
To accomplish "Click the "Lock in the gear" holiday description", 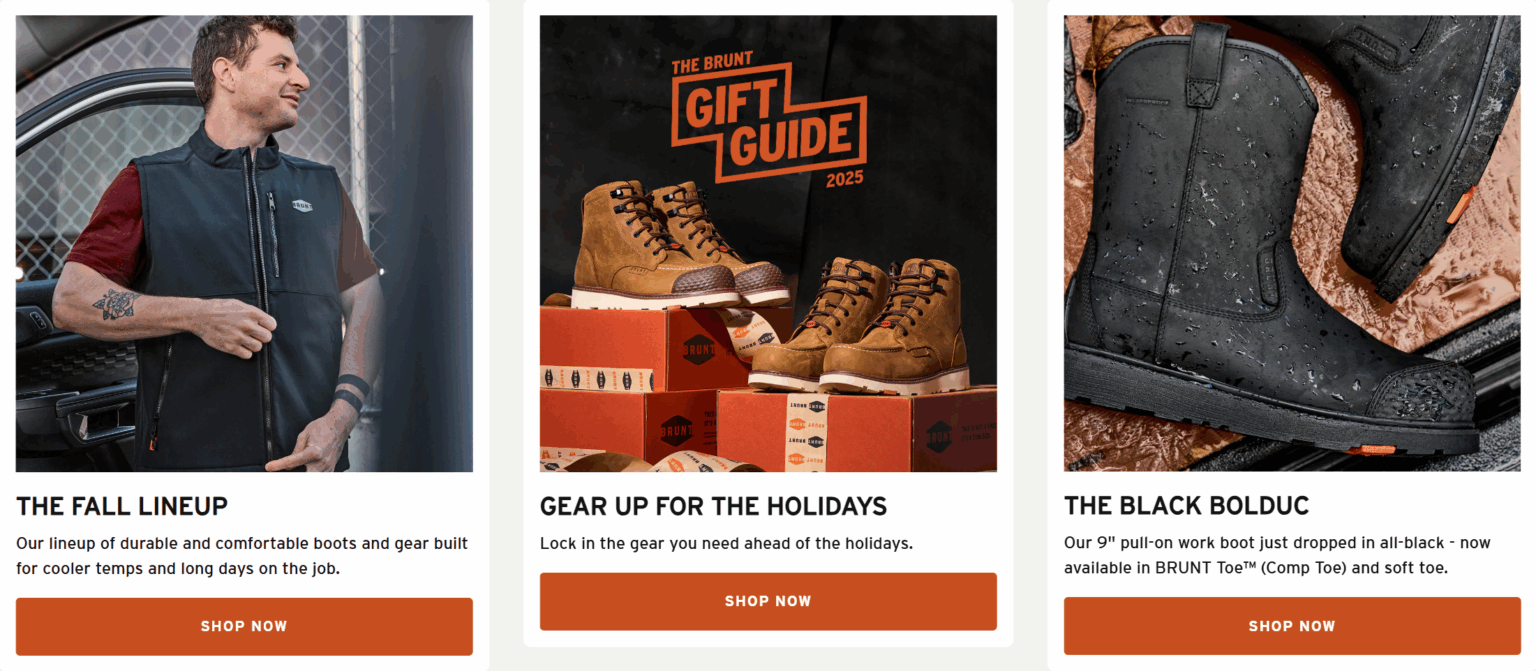I will [726, 544].
